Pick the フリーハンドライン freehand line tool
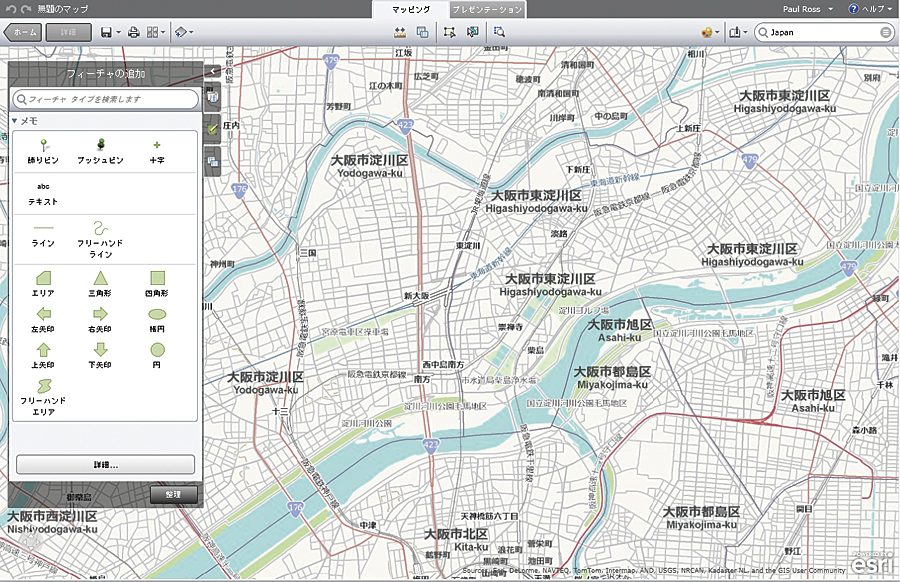 (100, 239)
